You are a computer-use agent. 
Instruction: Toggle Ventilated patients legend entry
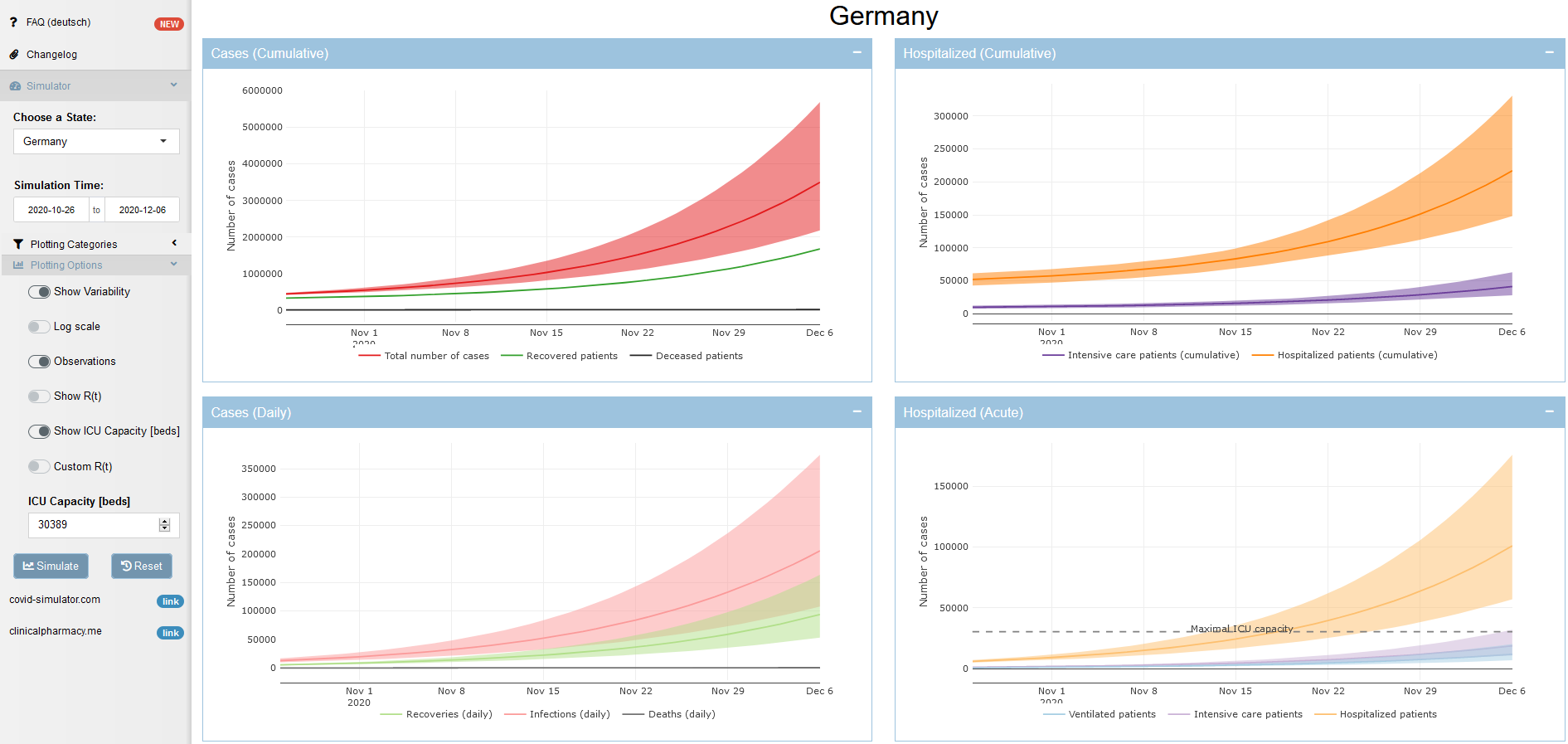tap(1100, 714)
